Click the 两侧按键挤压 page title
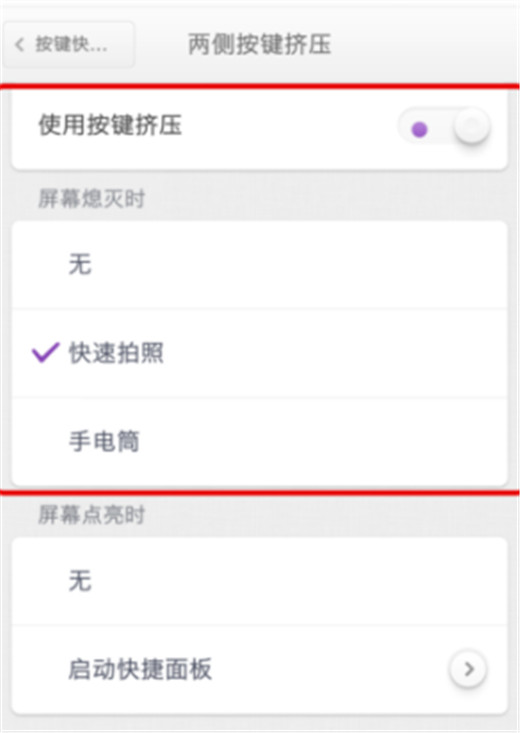This screenshot has height=733, width=520. (260, 45)
